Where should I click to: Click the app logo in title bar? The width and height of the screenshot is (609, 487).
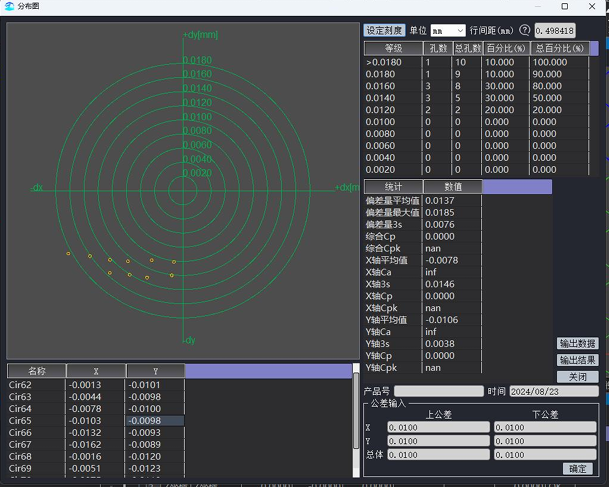coord(10,6)
